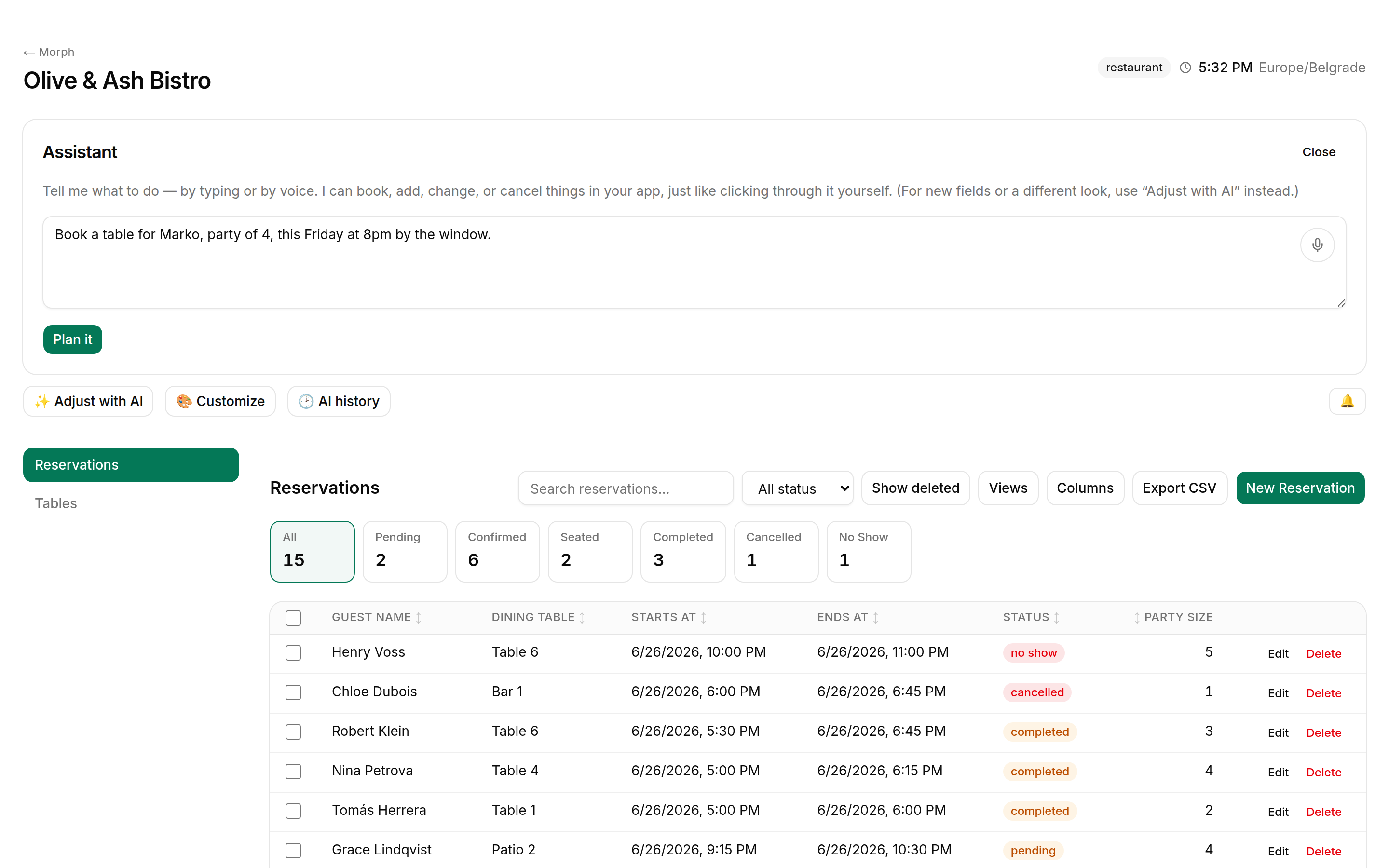The height and width of the screenshot is (868, 1389).
Task: Edit the Chloe Dubois reservation
Action: [x=1278, y=693]
